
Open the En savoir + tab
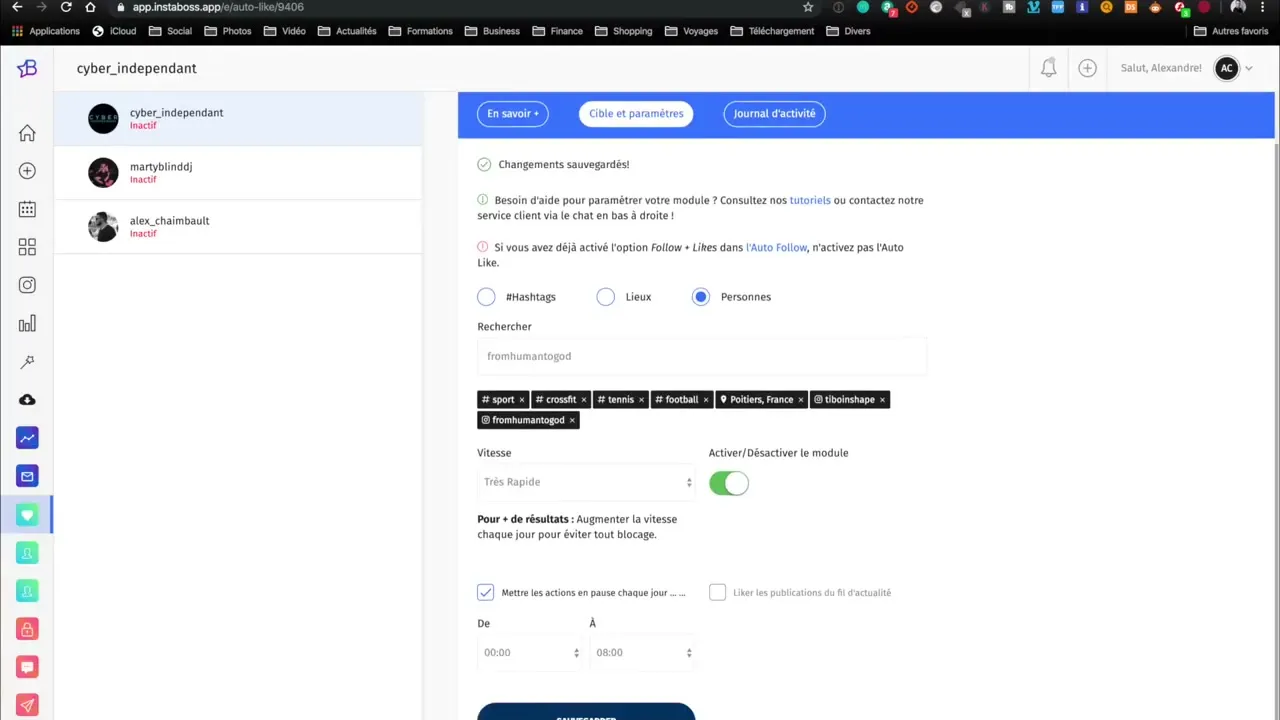512,113
